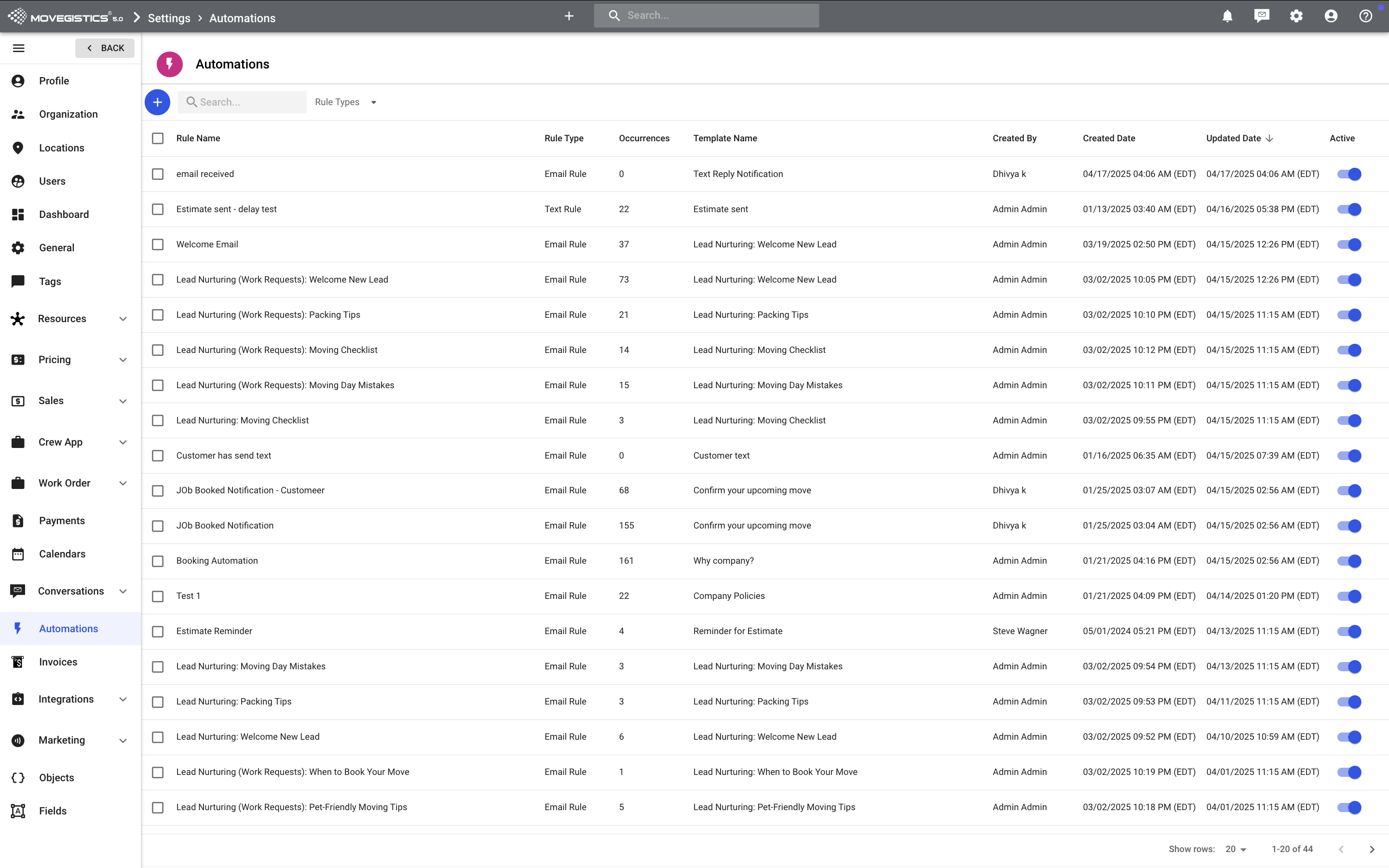Open the Show rows count dropdown

pyautogui.click(x=1236, y=849)
